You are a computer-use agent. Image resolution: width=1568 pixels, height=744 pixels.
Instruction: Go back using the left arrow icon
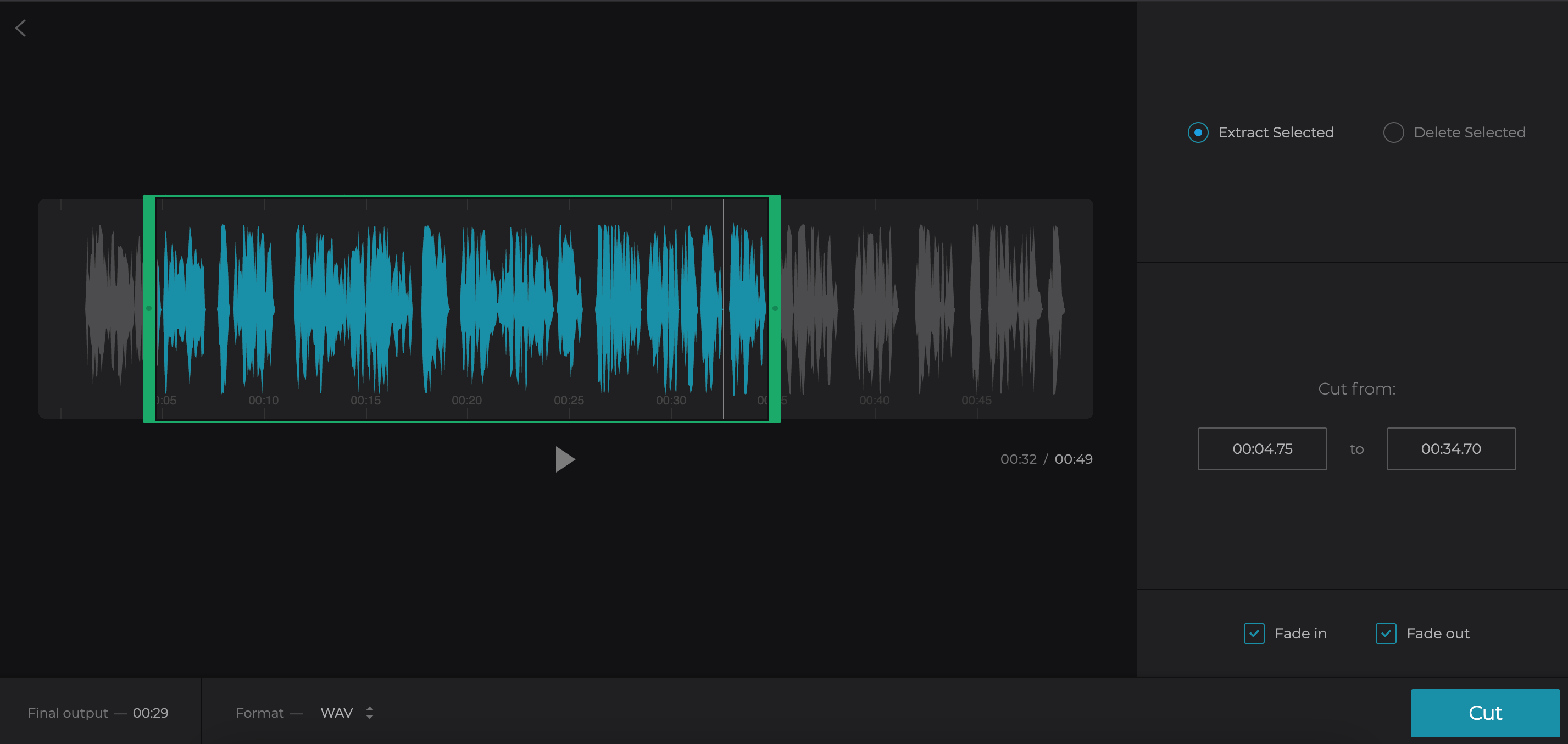point(21,28)
